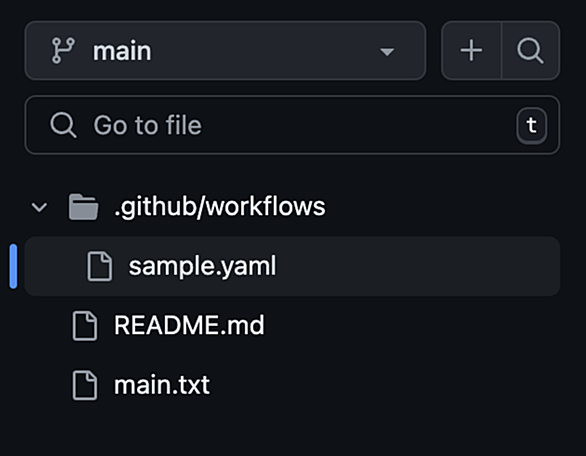Click the README.md file icon
Image resolution: width=586 pixels, height=456 pixels.
(x=85, y=326)
